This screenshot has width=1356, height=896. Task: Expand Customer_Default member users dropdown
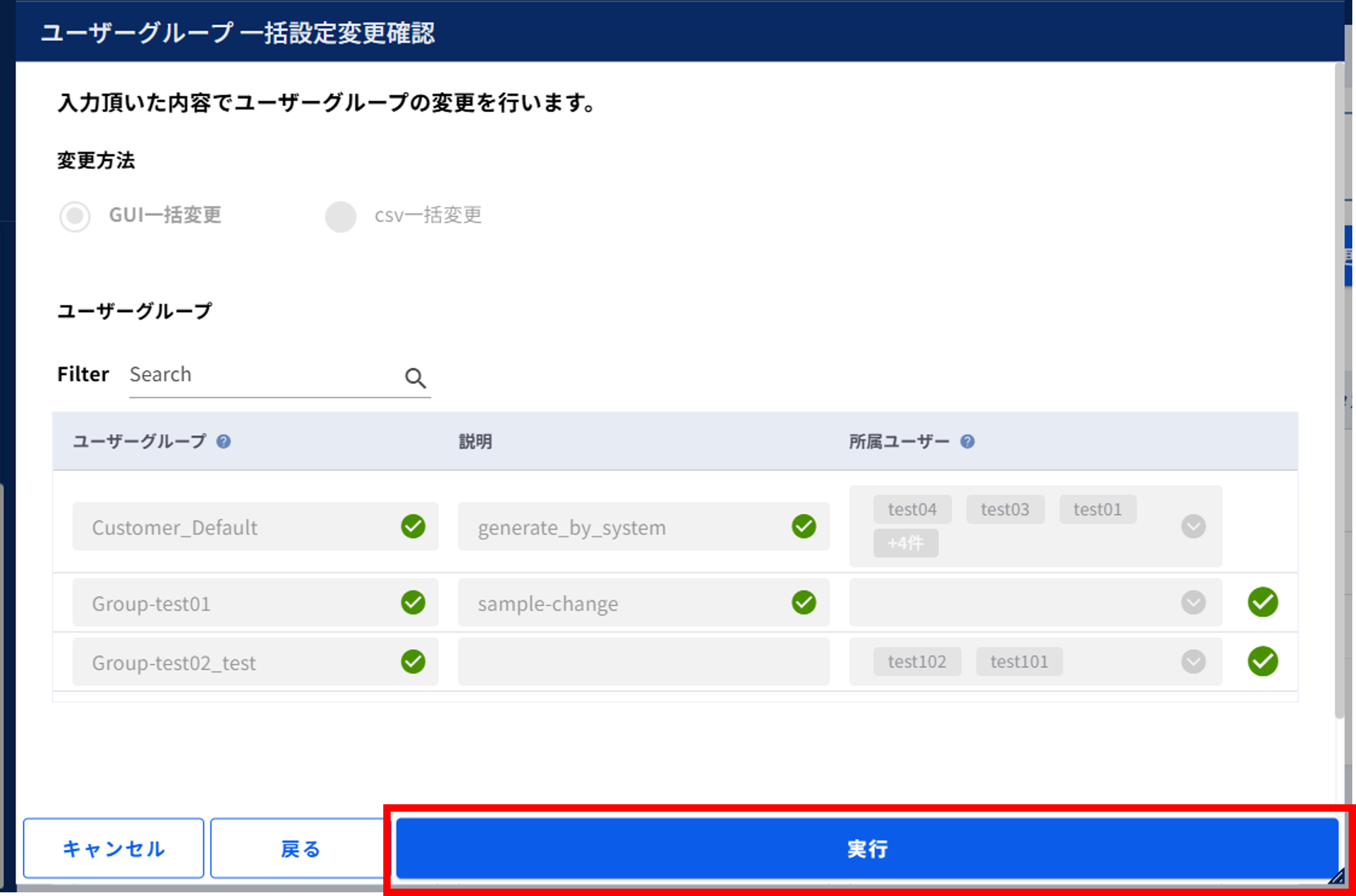(x=1193, y=527)
